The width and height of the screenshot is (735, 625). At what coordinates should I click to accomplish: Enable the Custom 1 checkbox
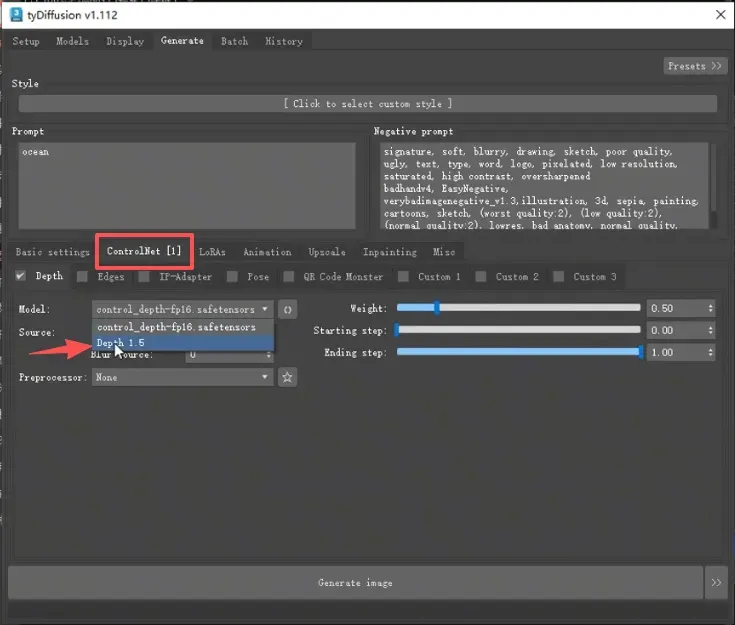403,277
